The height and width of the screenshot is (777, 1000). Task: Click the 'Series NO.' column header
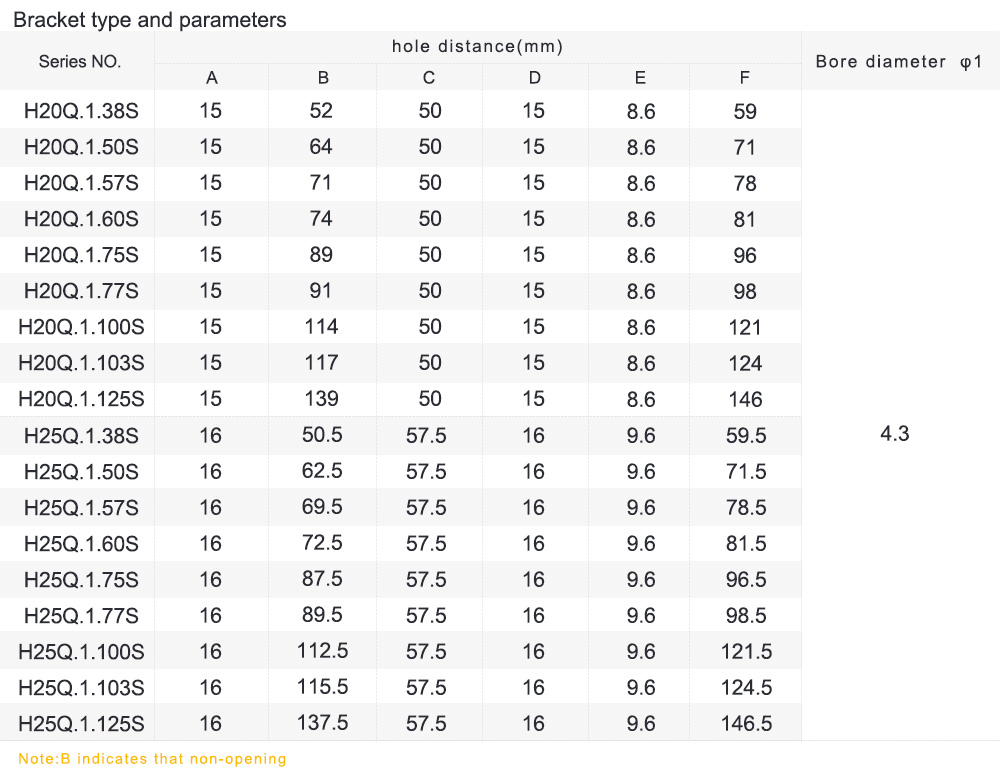pos(80,61)
